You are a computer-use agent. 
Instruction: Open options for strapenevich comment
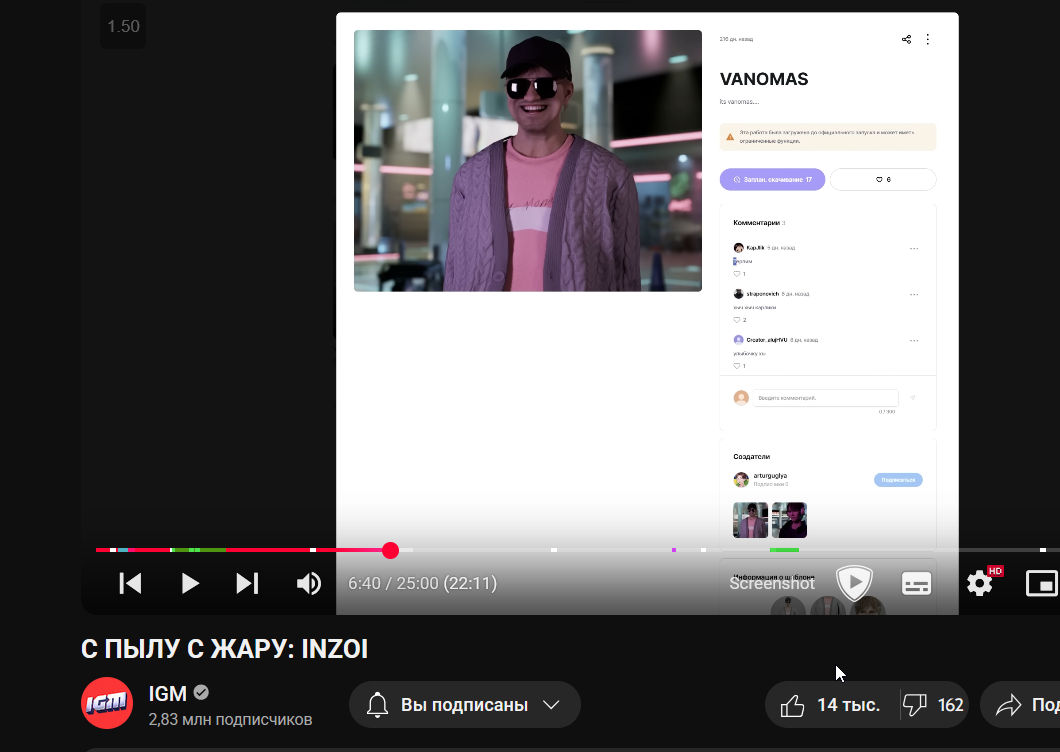[914, 294]
